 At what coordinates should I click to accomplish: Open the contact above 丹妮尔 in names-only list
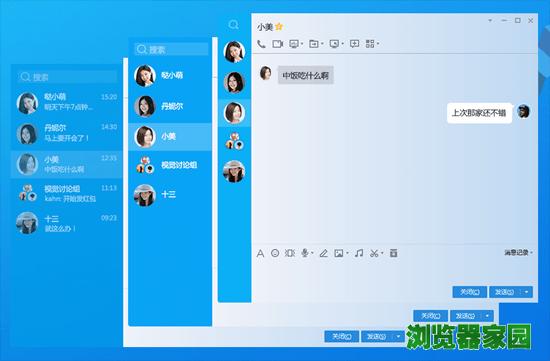coord(170,76)
